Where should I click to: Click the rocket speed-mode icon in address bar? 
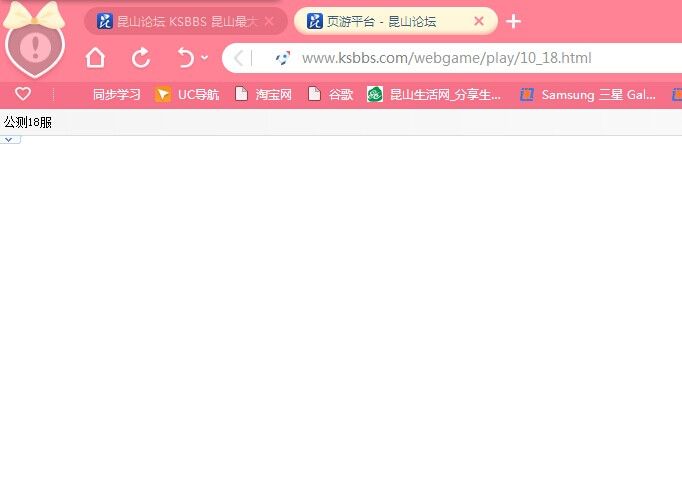[283, 58]
